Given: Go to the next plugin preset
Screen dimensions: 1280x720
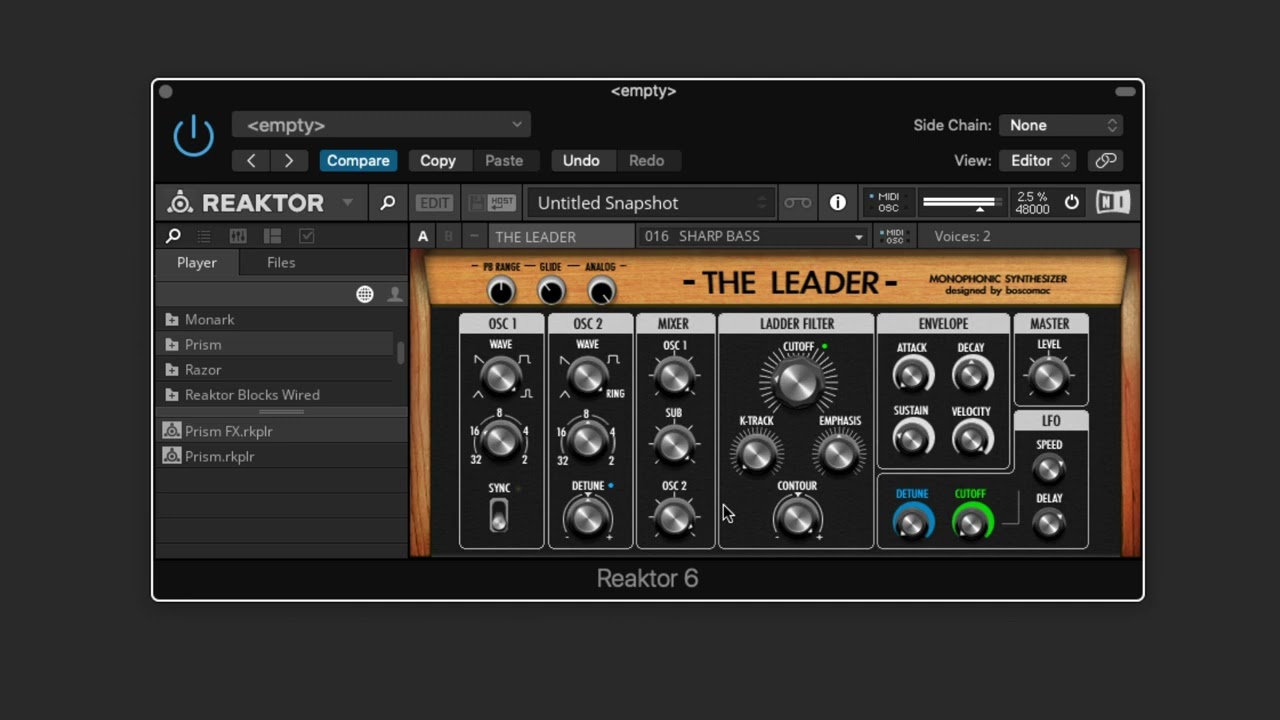Looking at the screenshot, I should [x=289, y=160].
